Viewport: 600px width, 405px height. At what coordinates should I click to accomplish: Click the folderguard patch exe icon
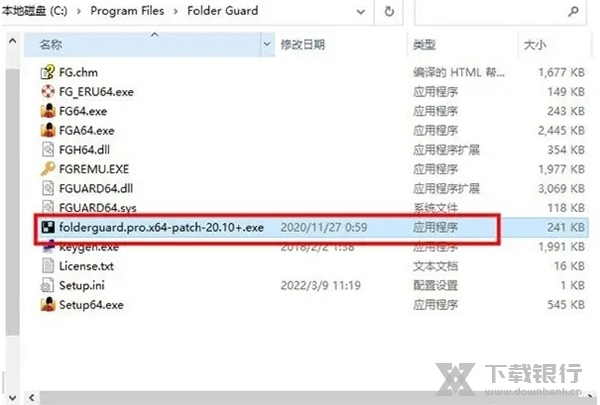[x=48, y=227]
